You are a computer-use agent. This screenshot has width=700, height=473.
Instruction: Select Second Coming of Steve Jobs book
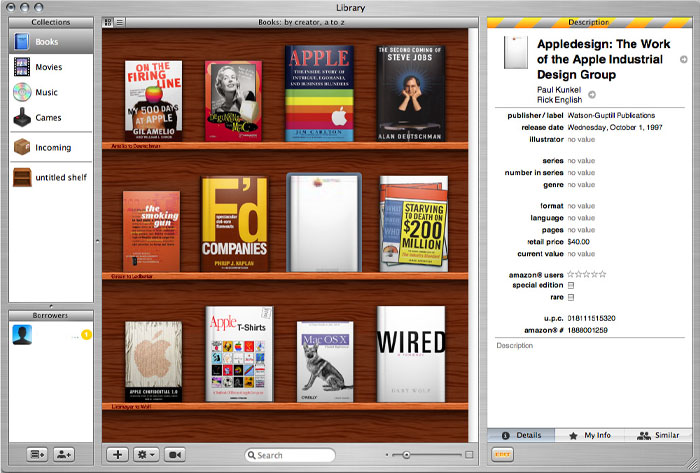pos(411,93)
